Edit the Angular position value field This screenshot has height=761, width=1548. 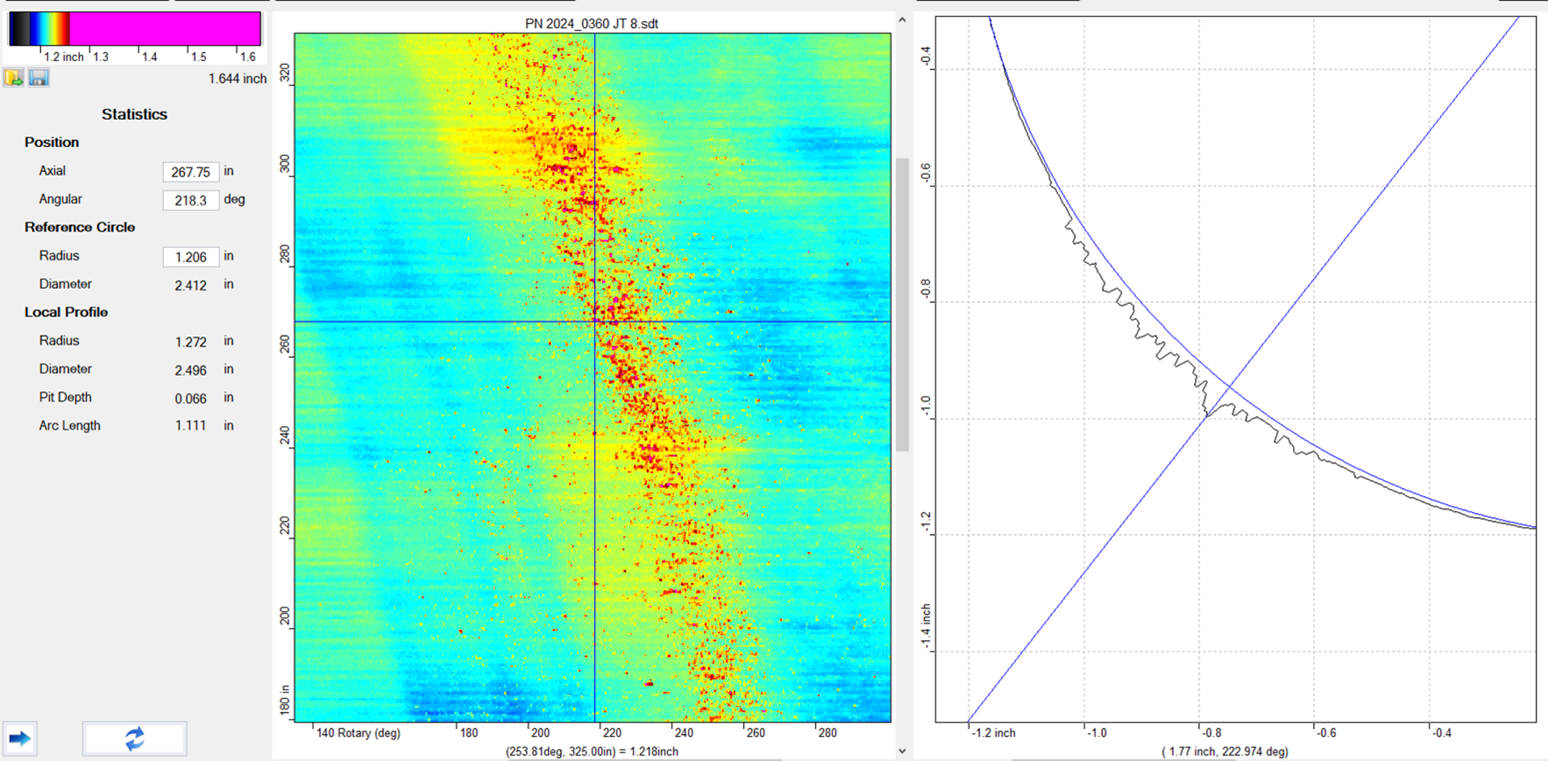[190, 200]
